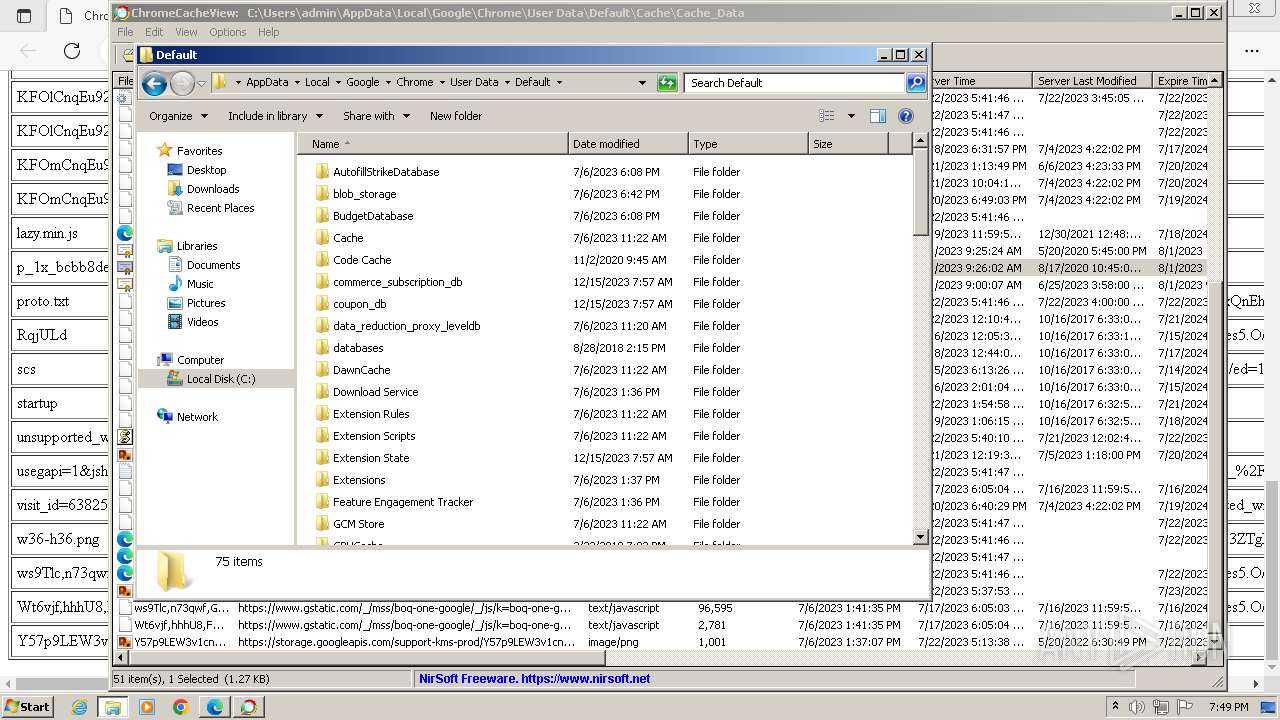Click the address bar refresh icon
This screenshot has width=1280, height=720.
[x=667, y=83]
